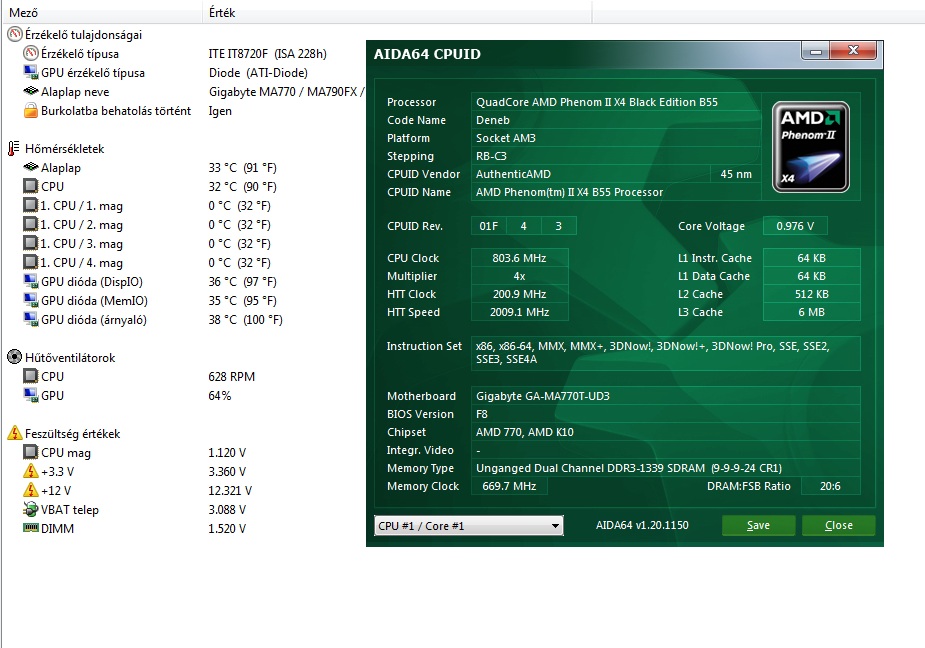Click the monitor icon beside GPU dióda (árnyaló)

[30, 319]
